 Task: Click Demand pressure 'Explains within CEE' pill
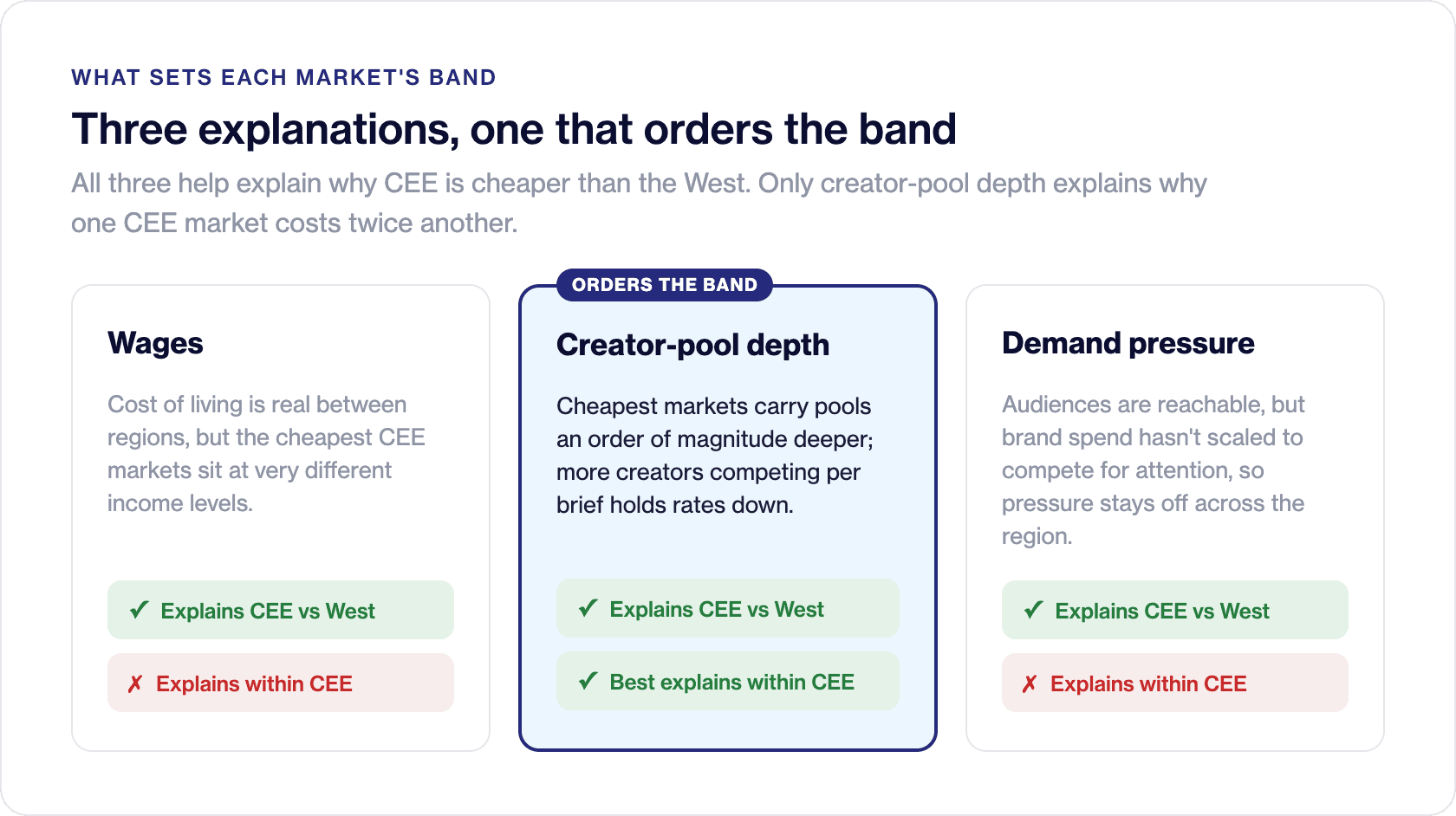tap(1175, 683)
